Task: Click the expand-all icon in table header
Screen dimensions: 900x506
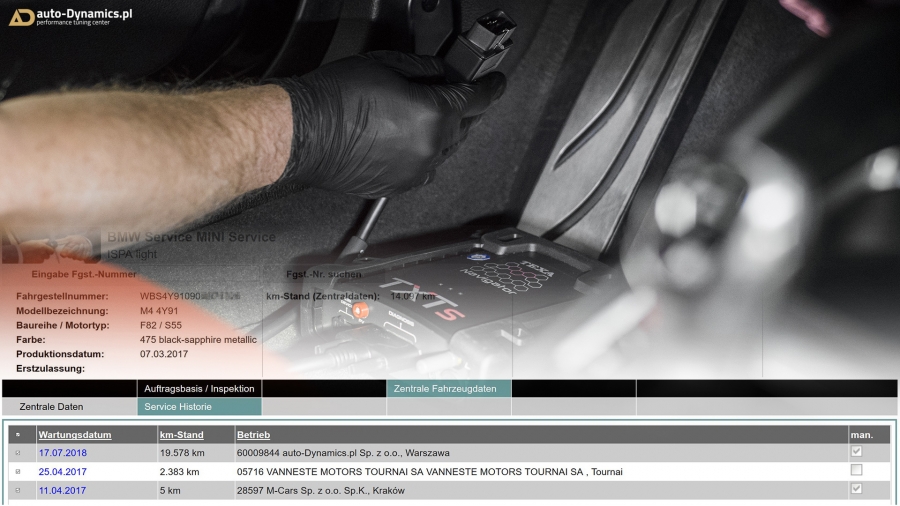Action: coord(17,435)
